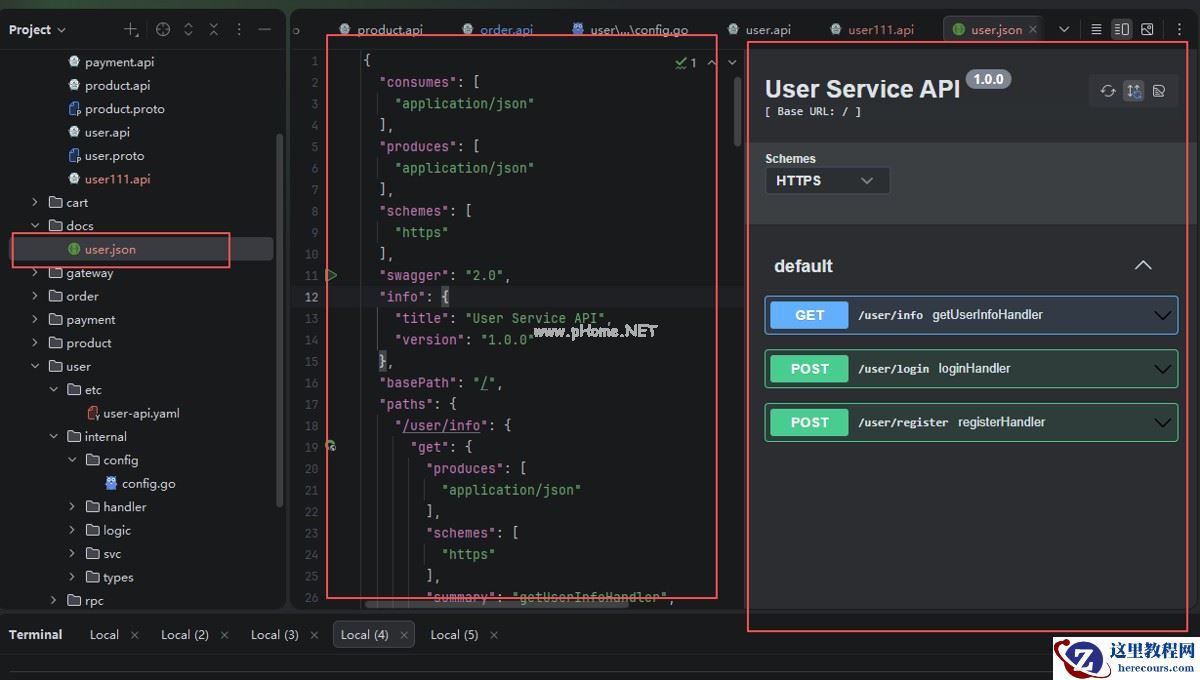Refresh the Swagger preview
This screenshot has height=680, width=1200.
click(1108, 91)
